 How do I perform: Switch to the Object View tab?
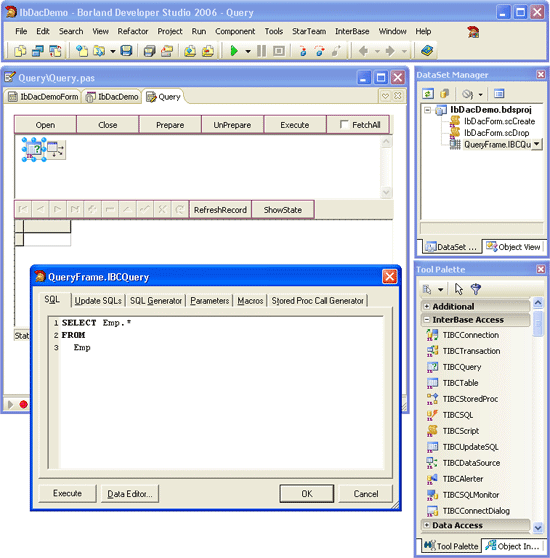(513, 247)
